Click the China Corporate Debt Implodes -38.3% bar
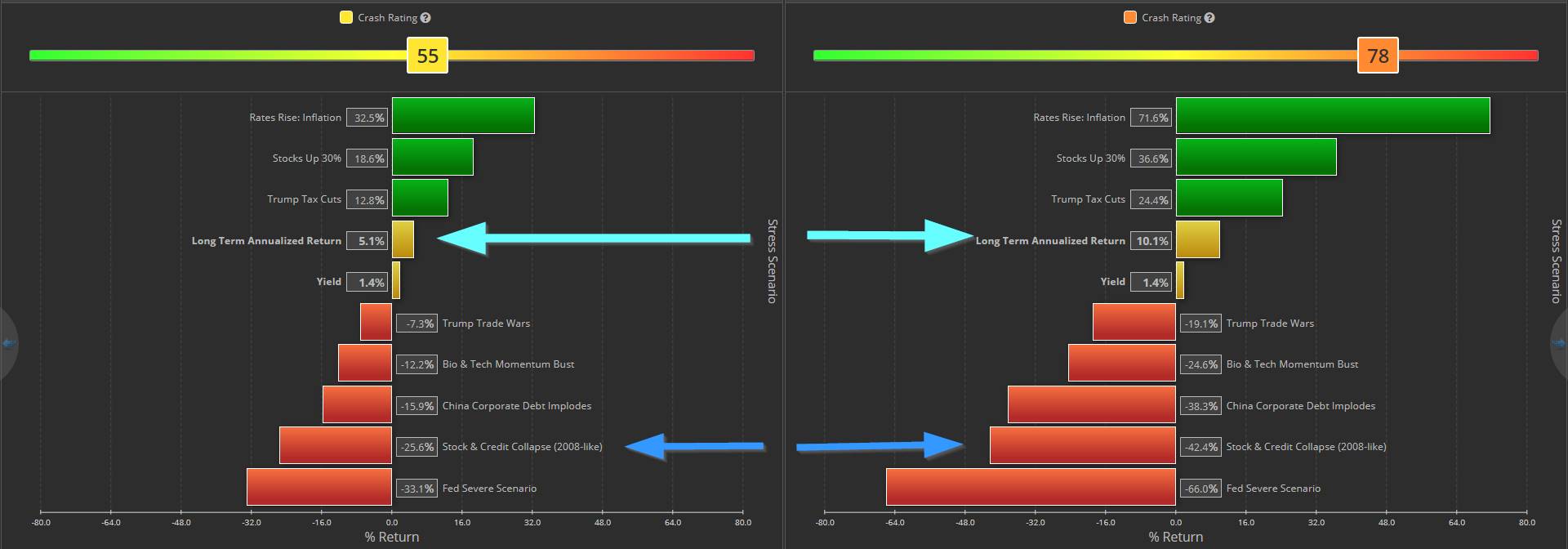 [x=1091, y=404]
